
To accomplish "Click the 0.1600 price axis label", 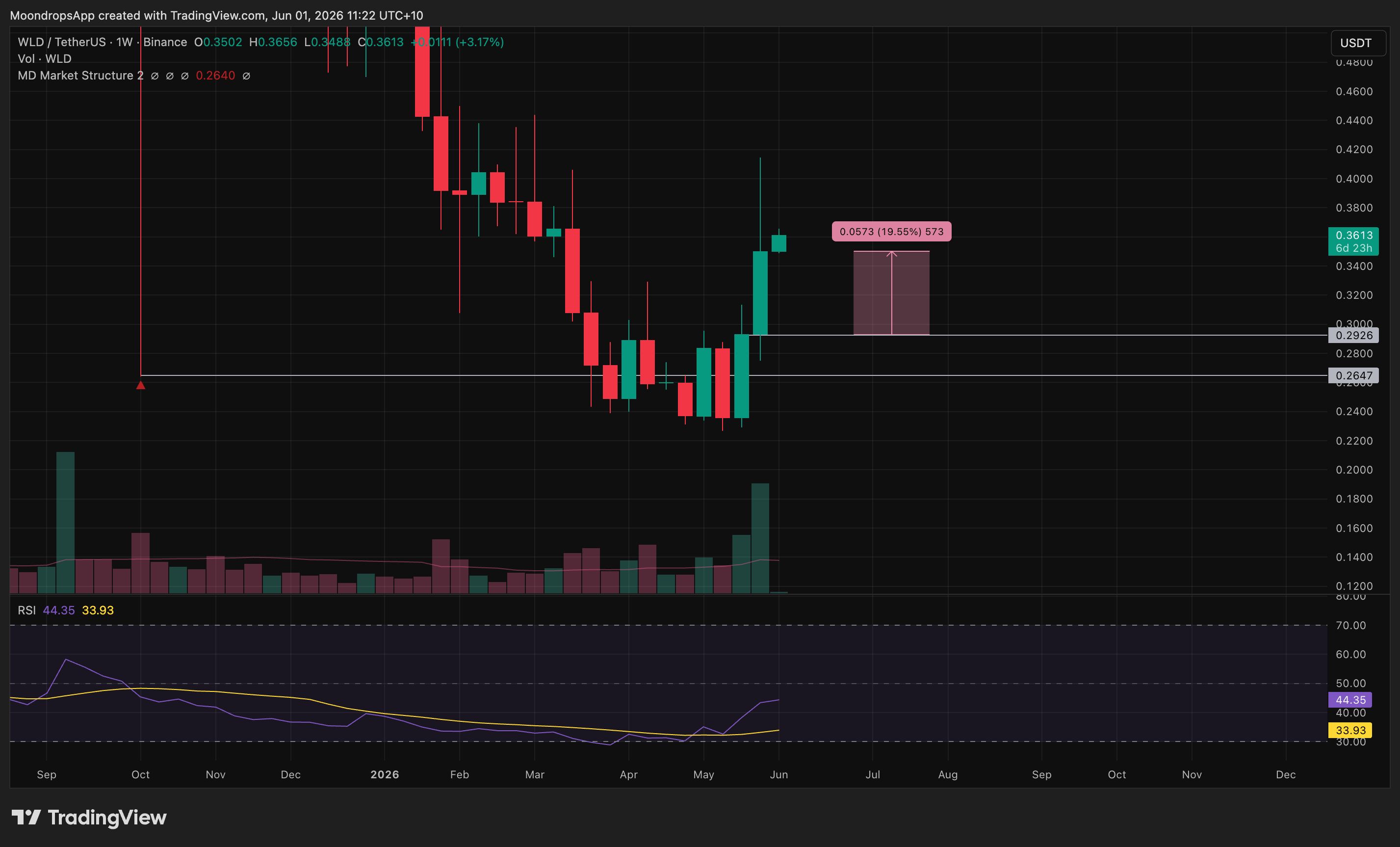I will 1354,529.
